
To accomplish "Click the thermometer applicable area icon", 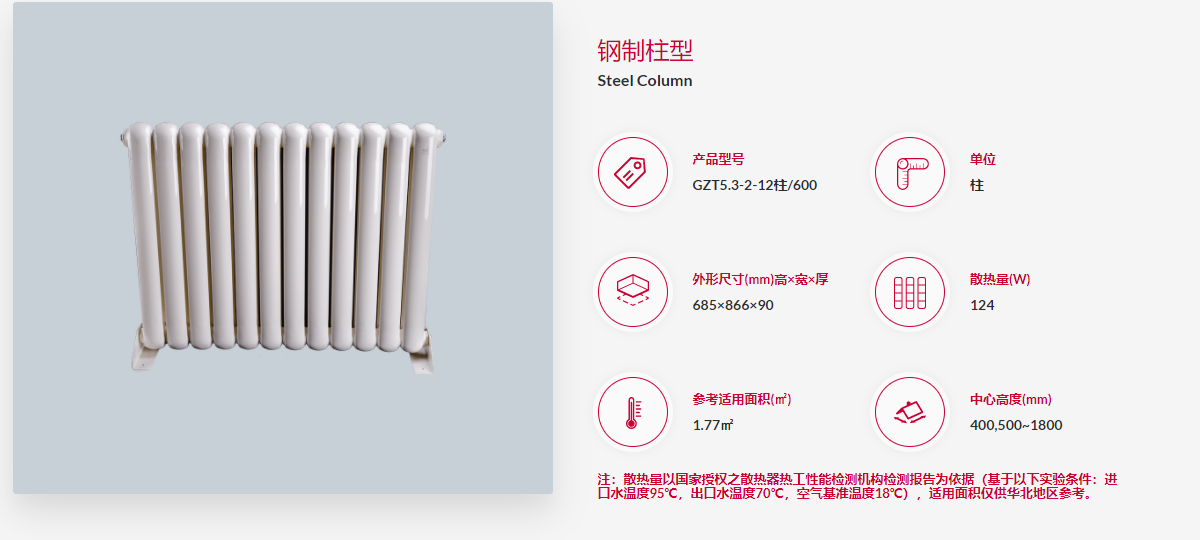I will [633, 412].
